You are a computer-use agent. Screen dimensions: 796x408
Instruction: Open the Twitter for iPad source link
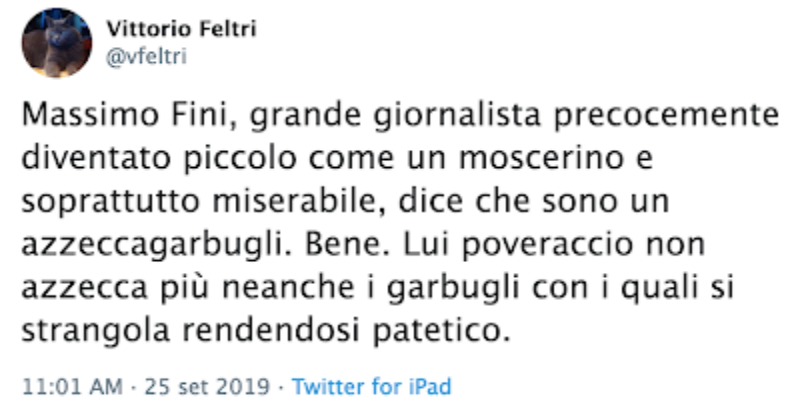tap(372, 387)
